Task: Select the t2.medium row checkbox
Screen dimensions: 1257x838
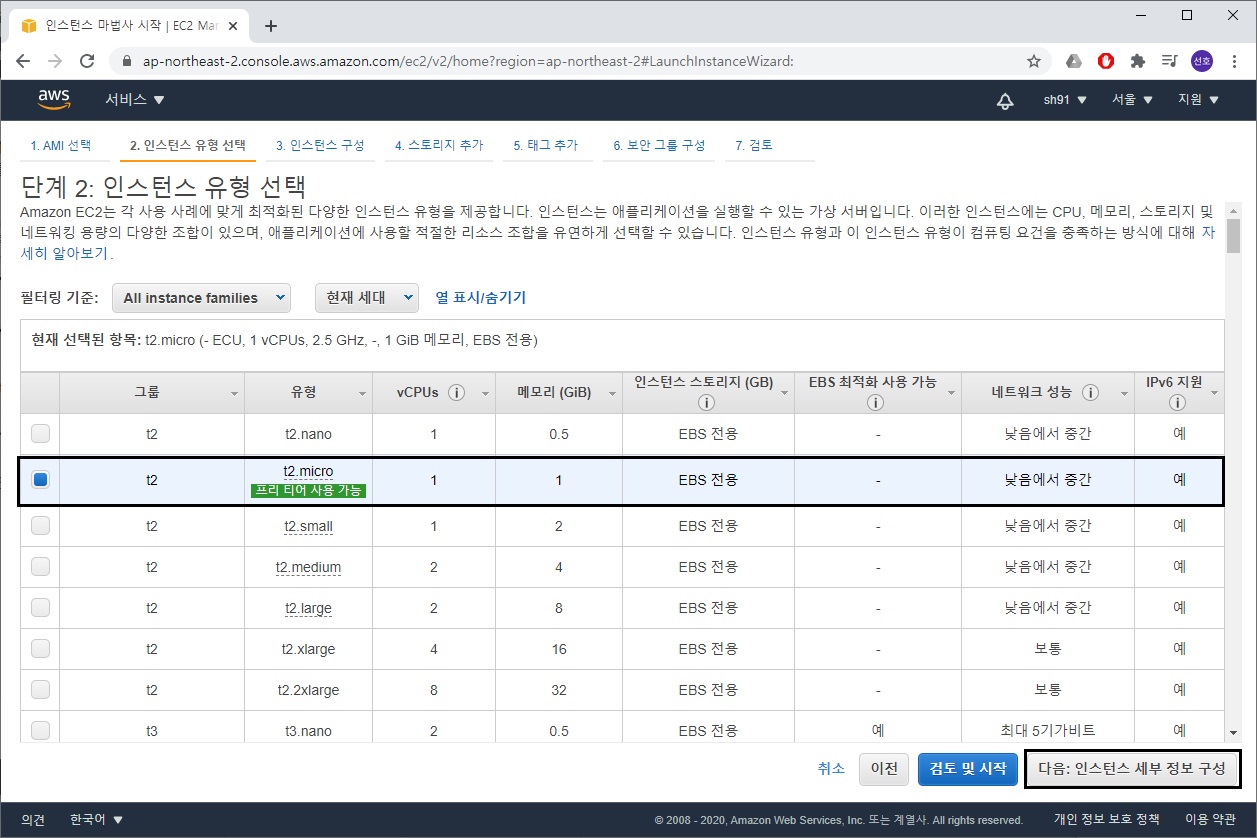Action: (x=40, y=567)
